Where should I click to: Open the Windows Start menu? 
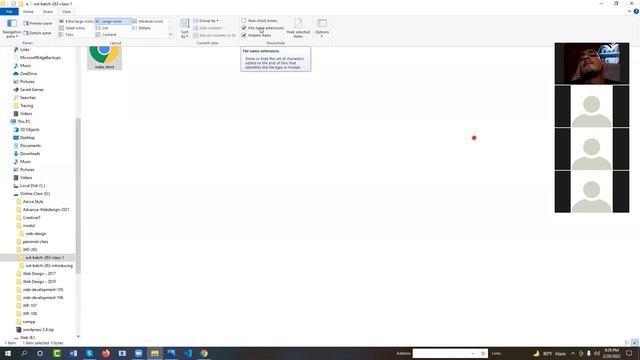(x=8, y=353)
